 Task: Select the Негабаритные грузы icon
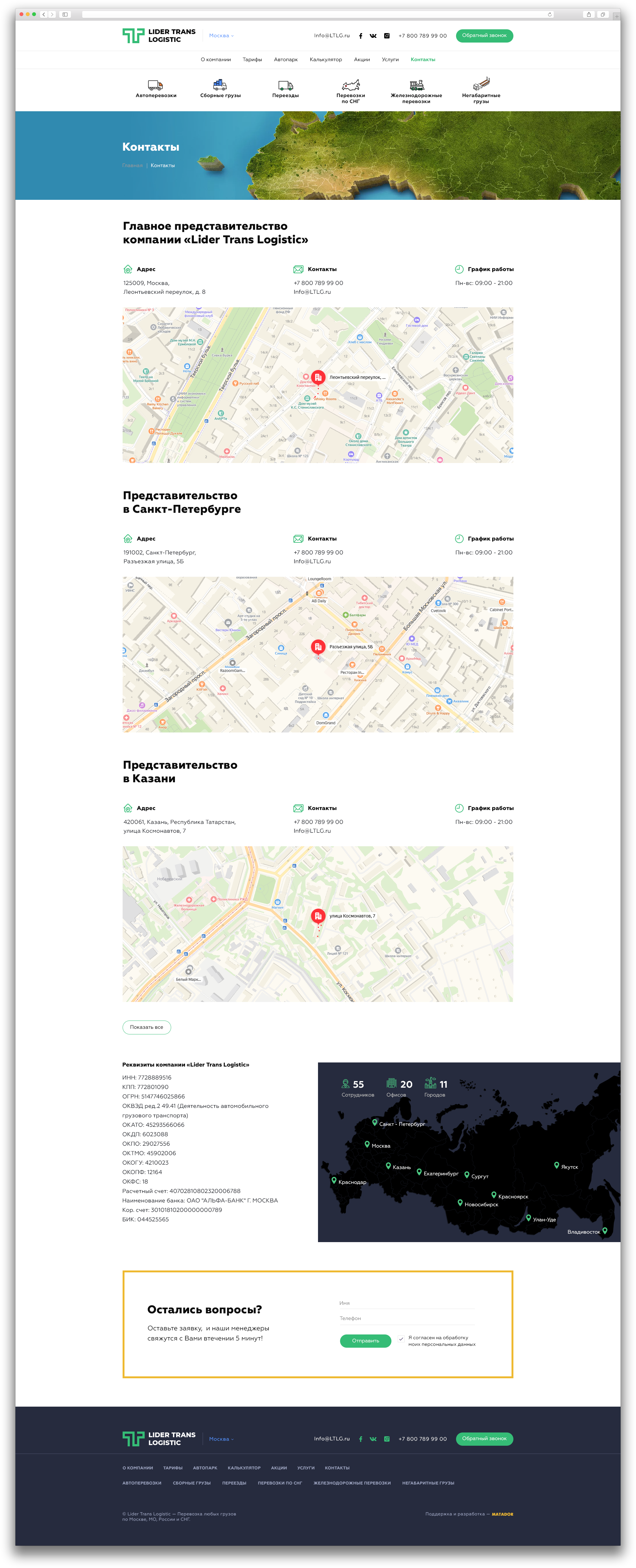pos(481,84)
